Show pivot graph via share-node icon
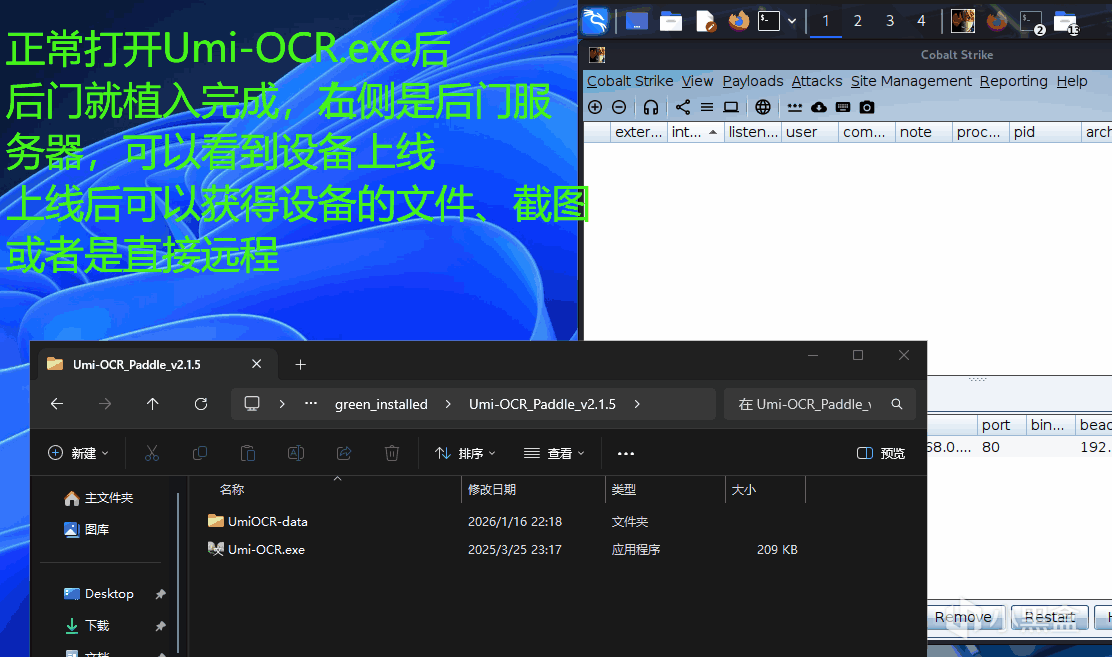The image size is (1112, 657). tap(682, 107)
